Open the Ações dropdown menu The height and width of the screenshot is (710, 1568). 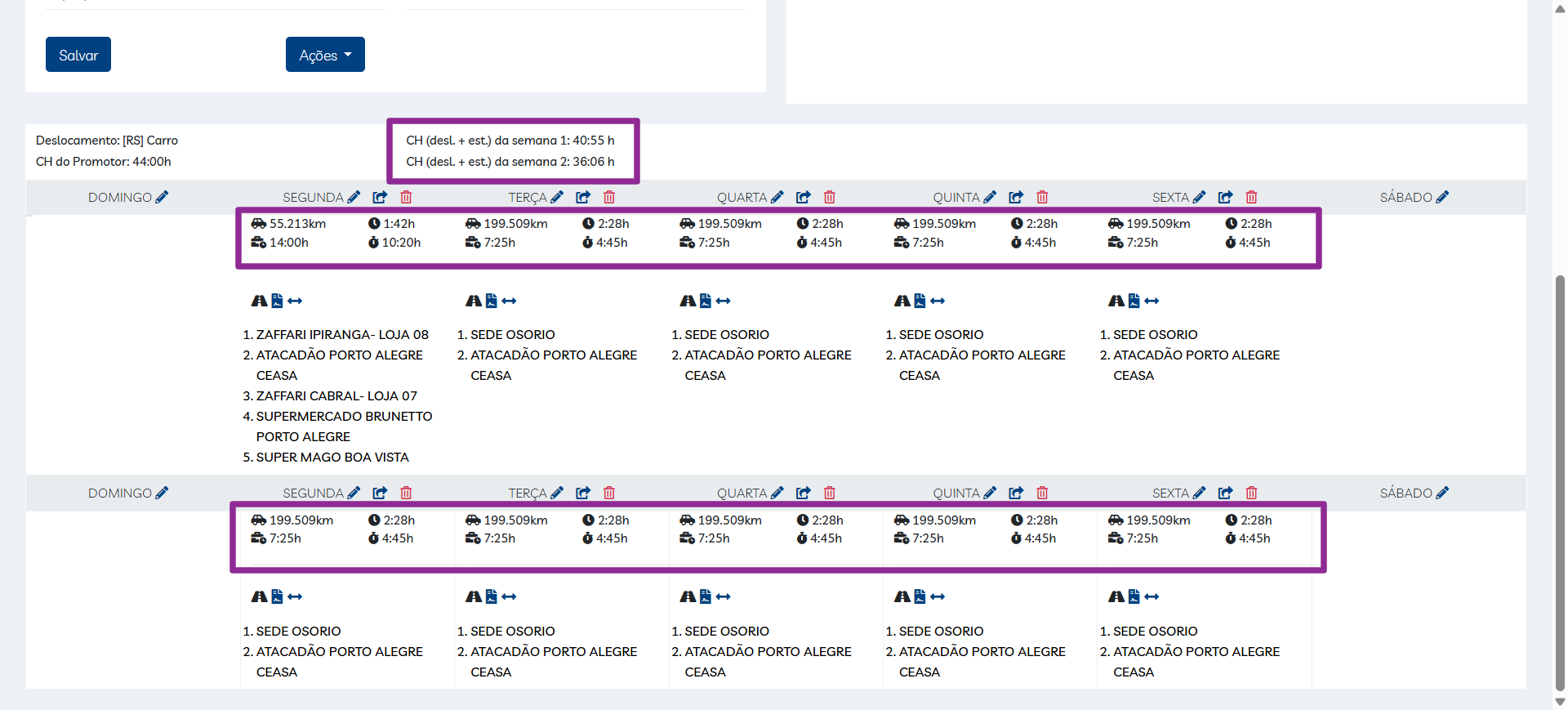325,55
